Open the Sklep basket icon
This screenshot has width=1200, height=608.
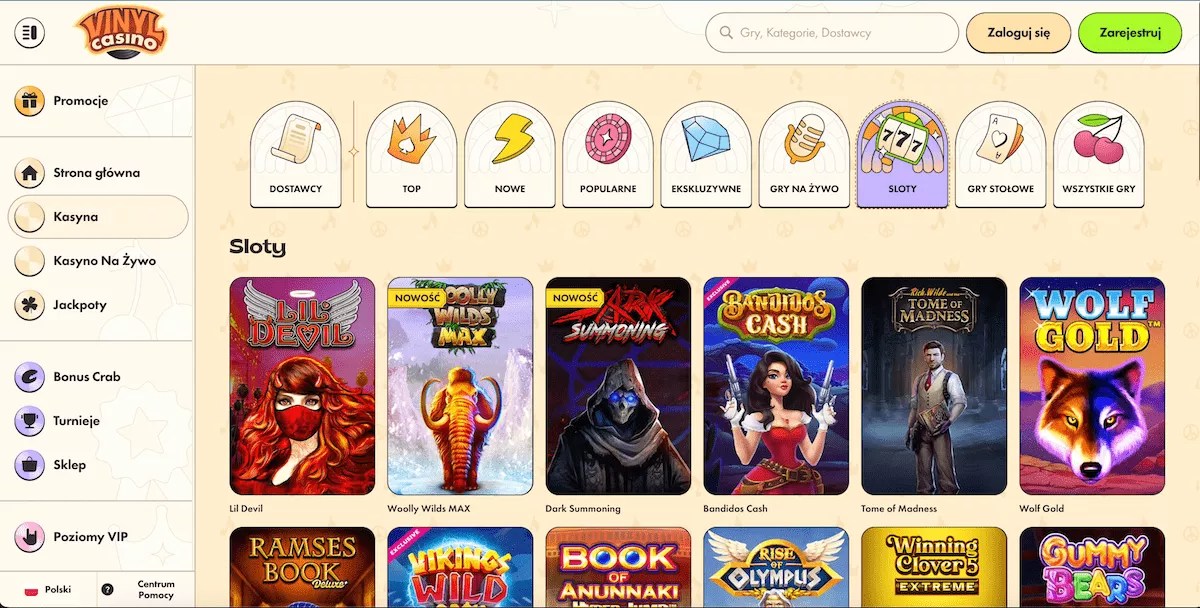coord(30,465)
